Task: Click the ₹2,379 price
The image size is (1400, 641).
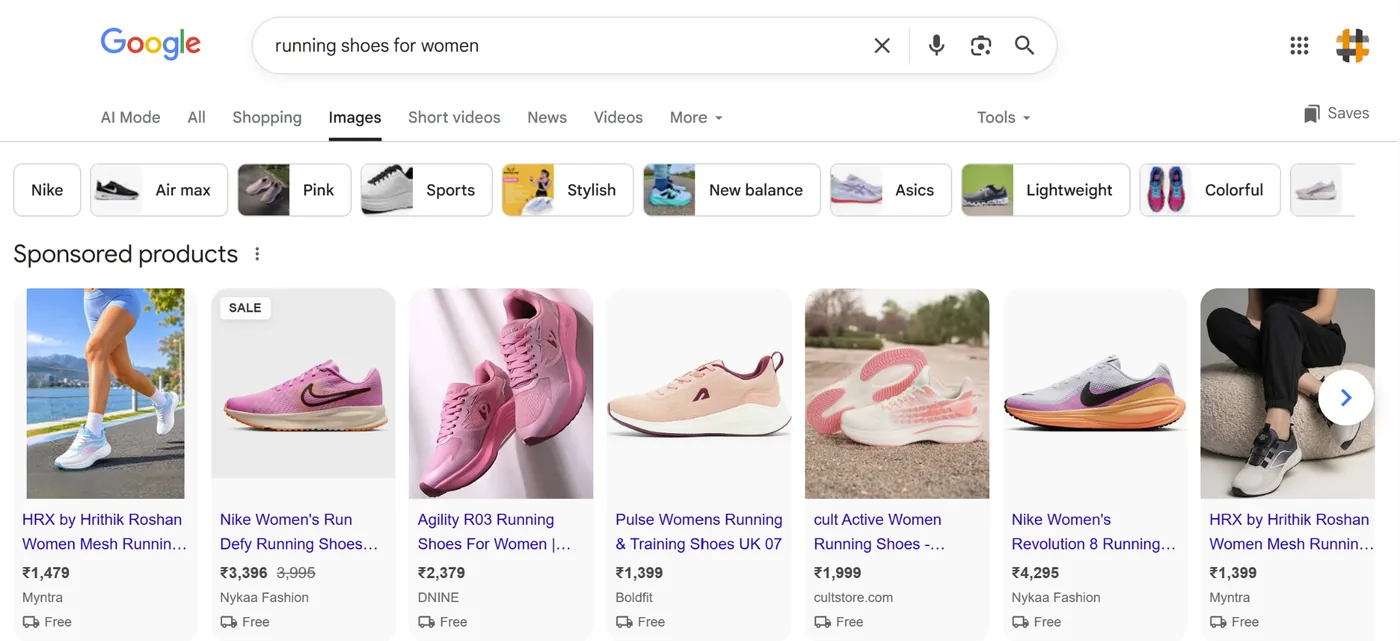Action: click(x=442, y=573)
